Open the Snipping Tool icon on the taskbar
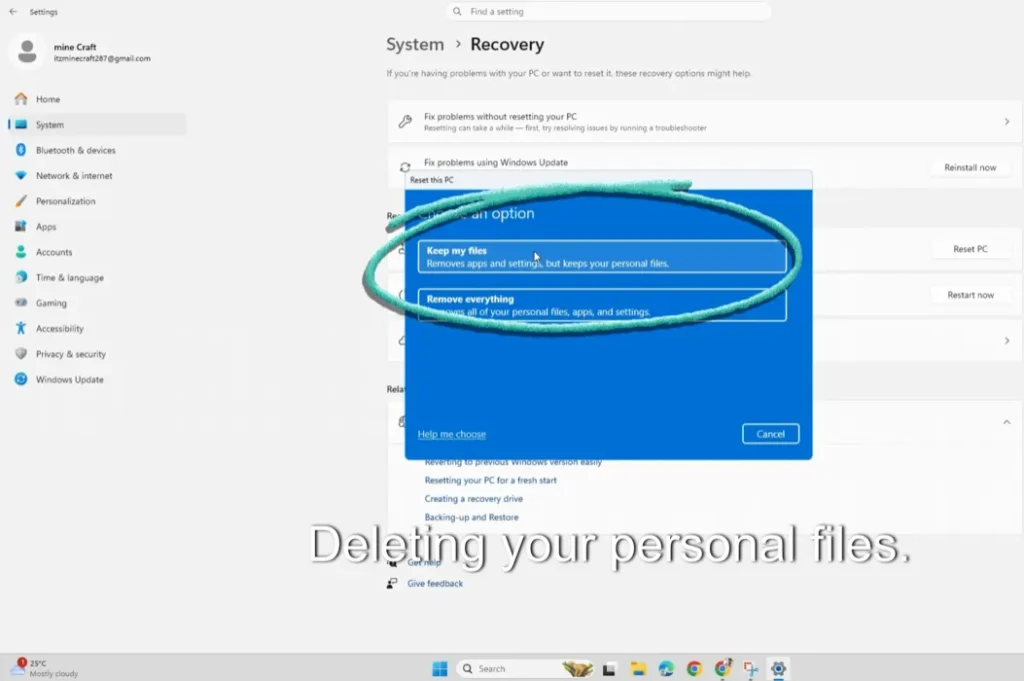This screenshot has height=681, width=1024. pos(750,669)
